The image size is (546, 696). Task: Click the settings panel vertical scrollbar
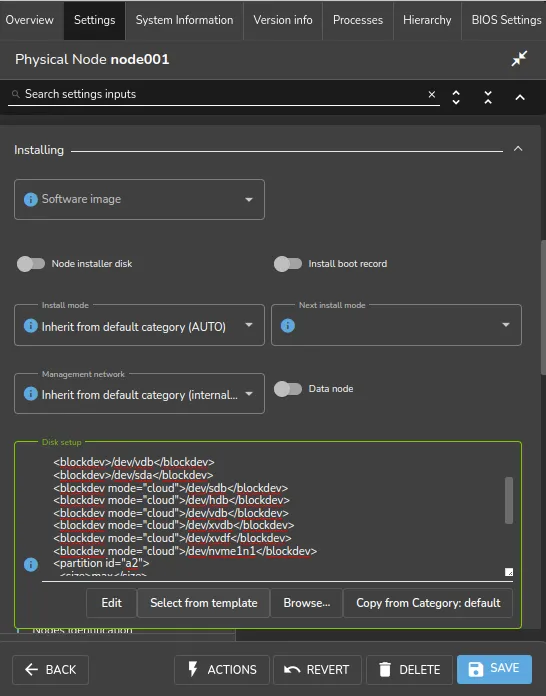point(543,307)
